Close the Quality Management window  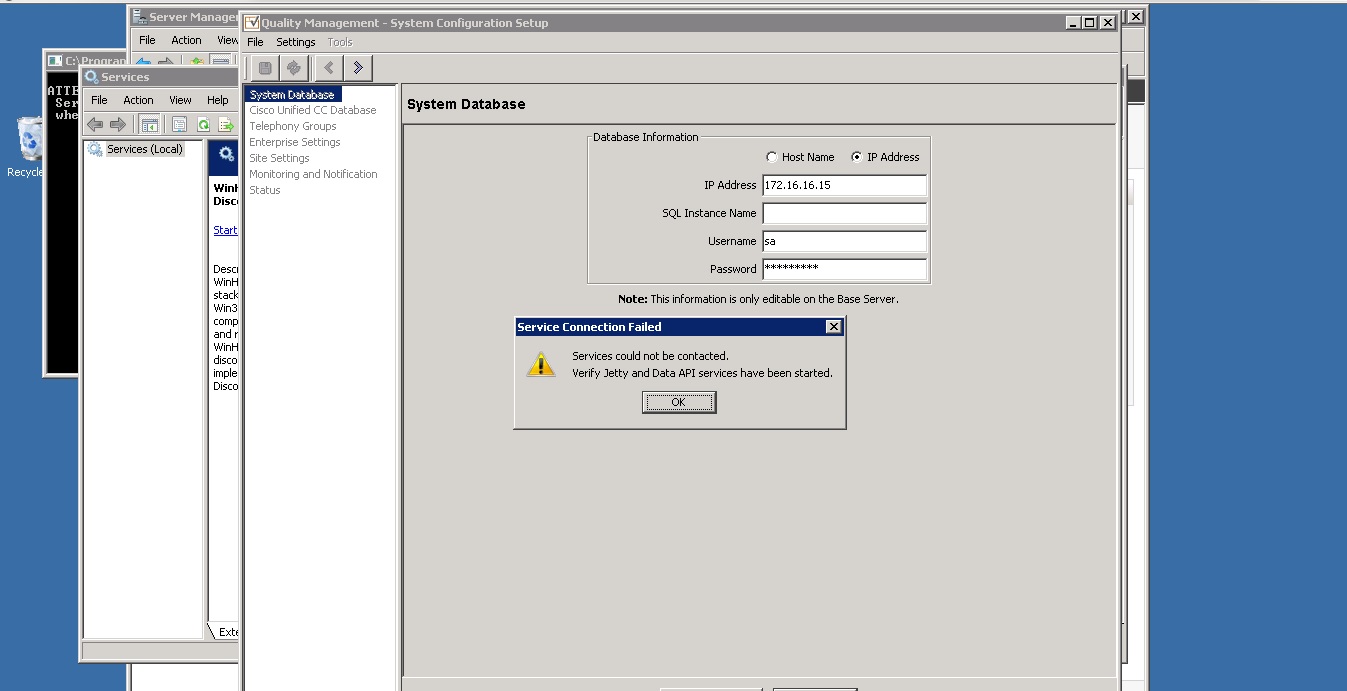click(x=1108, y=22)
